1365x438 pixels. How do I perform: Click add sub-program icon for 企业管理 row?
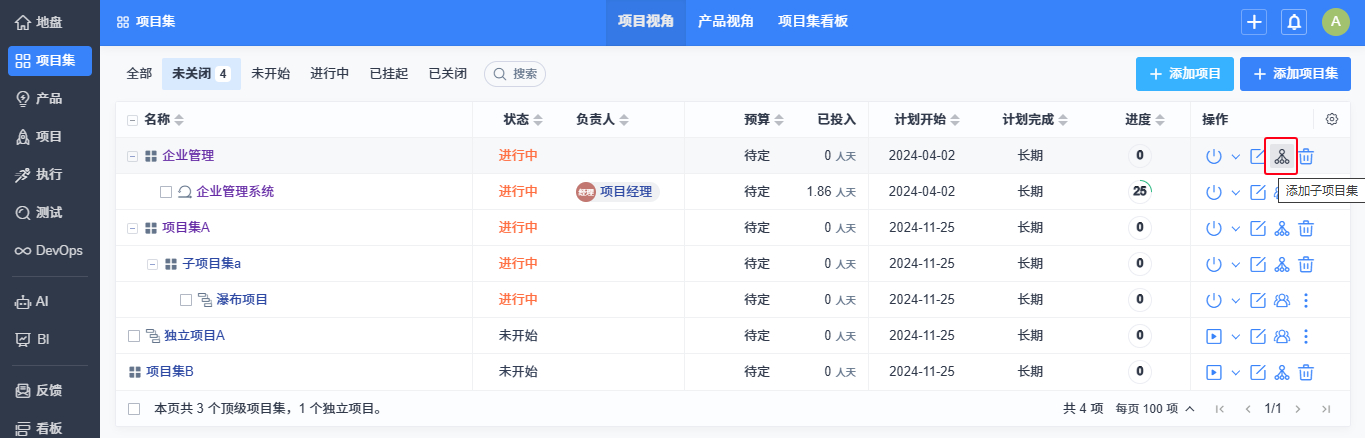coord(1281,156)
